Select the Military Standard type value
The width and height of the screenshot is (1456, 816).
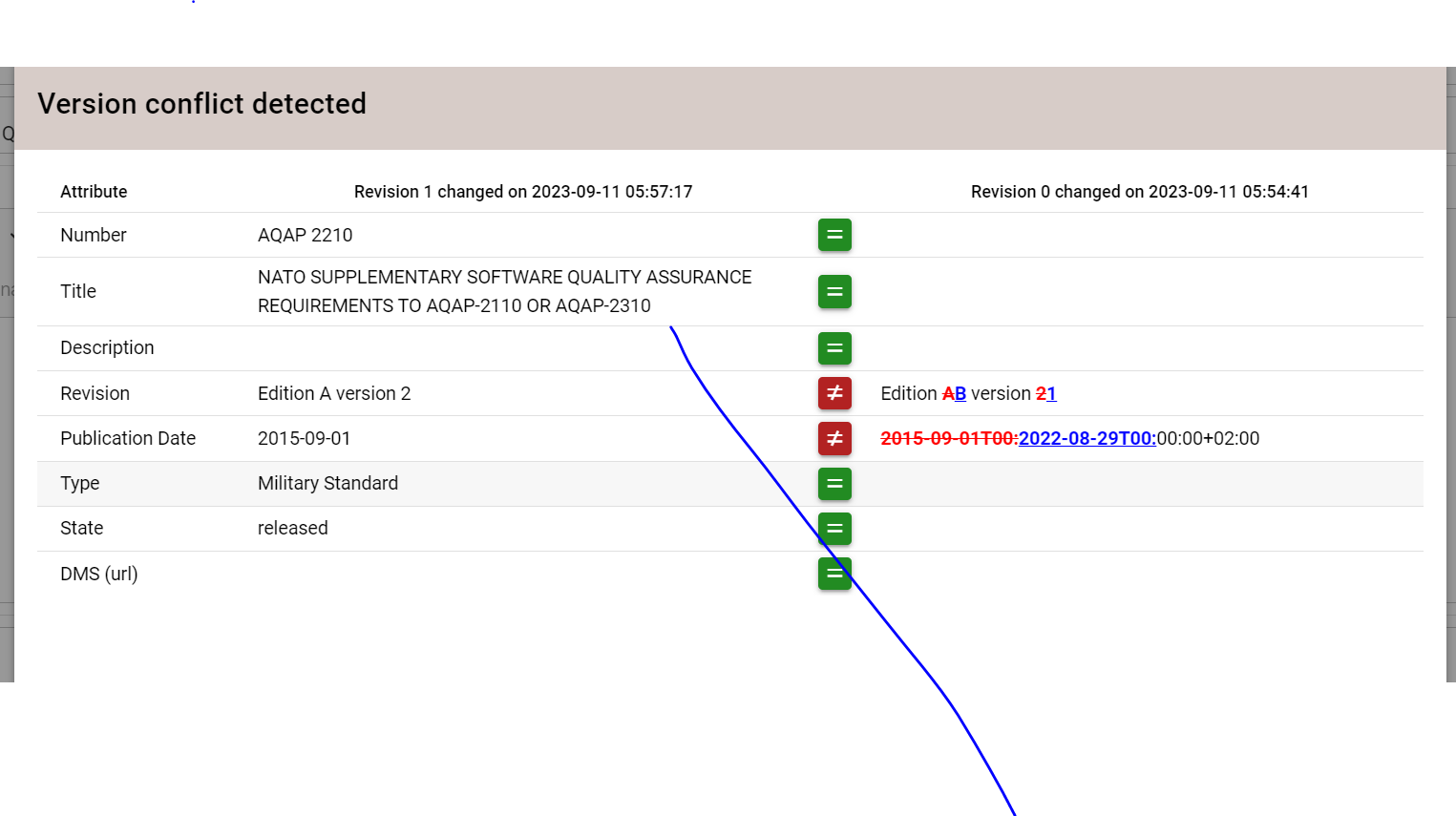click(327, 483)
